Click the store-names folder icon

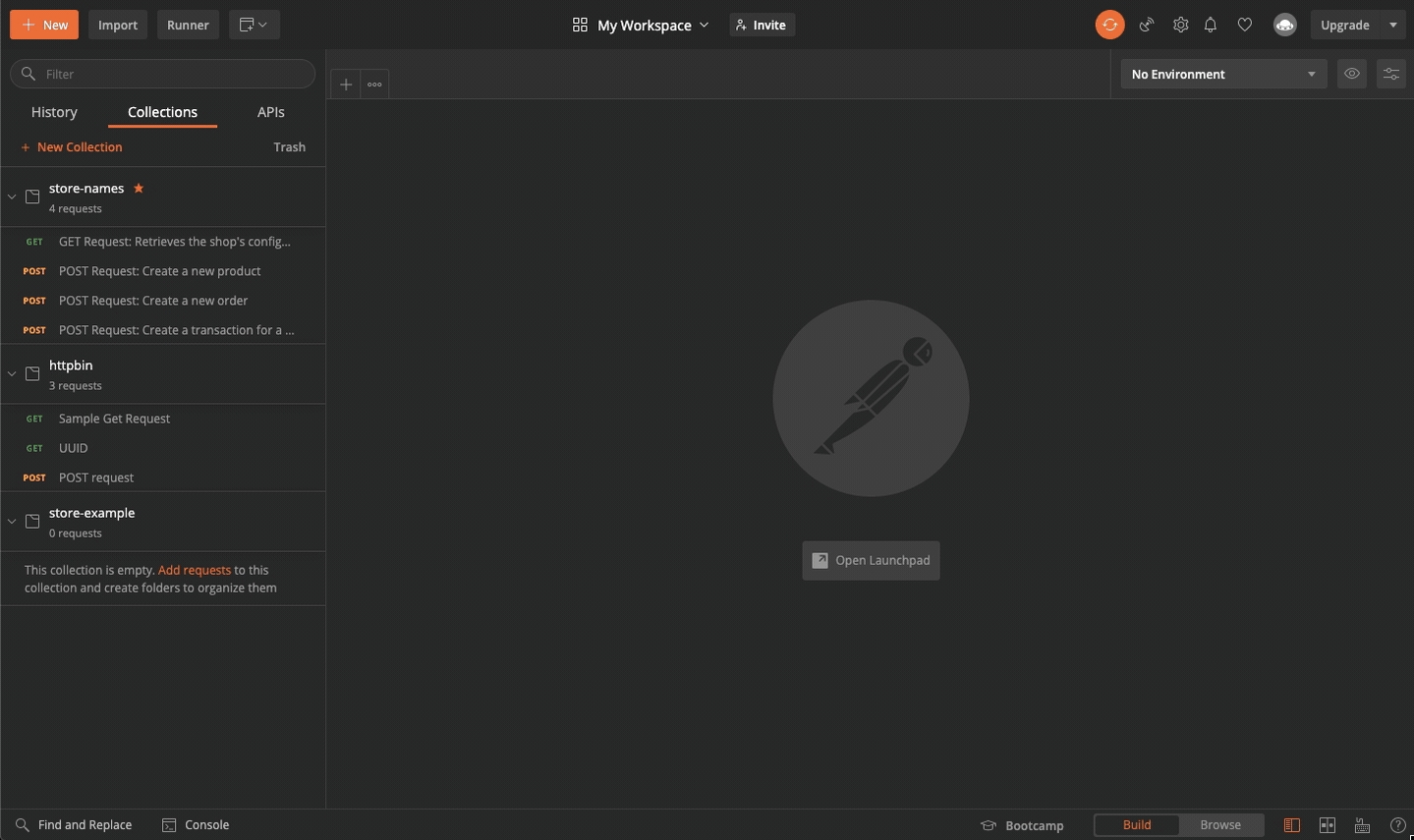pyautogui.click(x=32, y=196)
